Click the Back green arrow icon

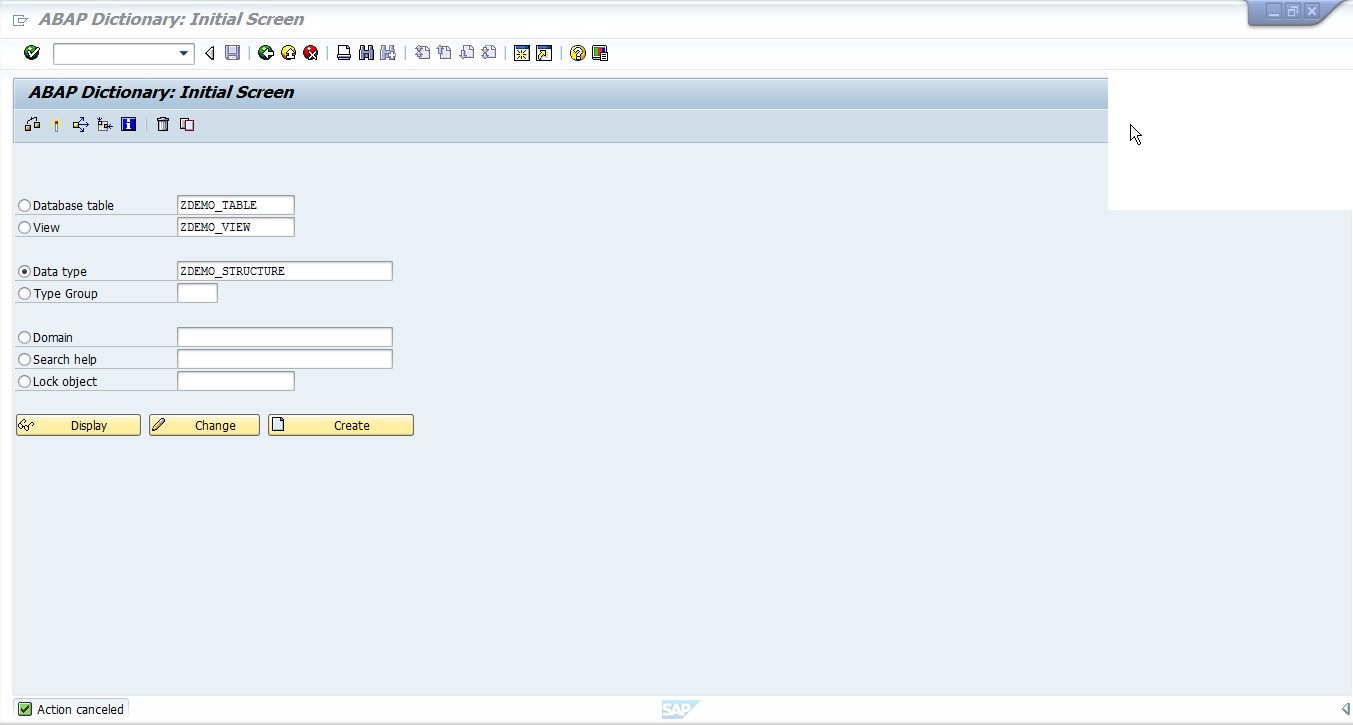click(265, 53)
